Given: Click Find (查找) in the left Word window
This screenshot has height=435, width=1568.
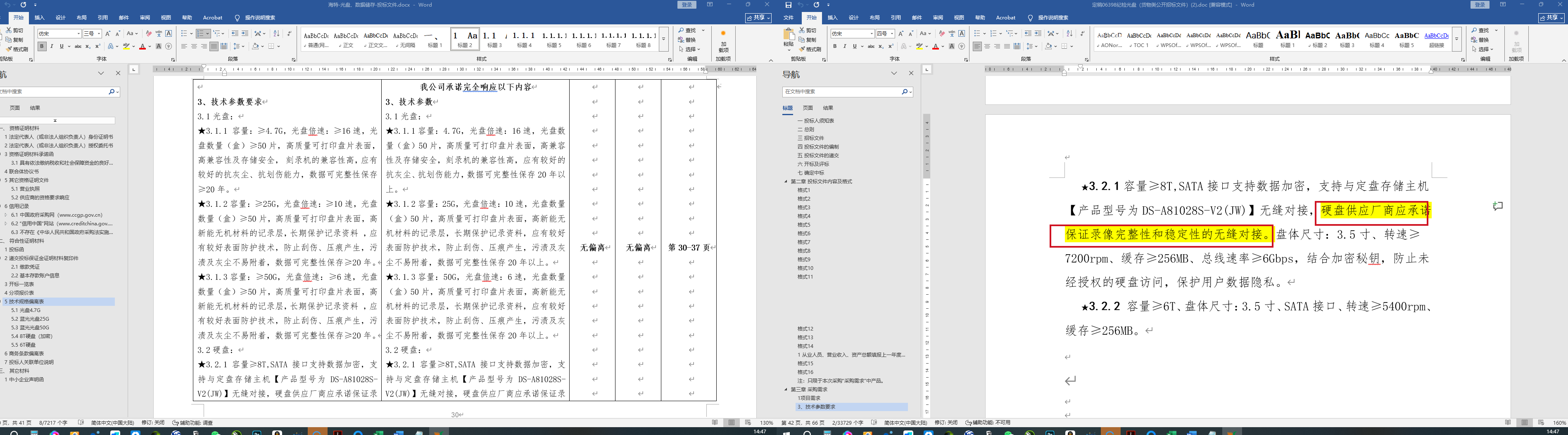Looking at the screenshot, I should point(688,31).
